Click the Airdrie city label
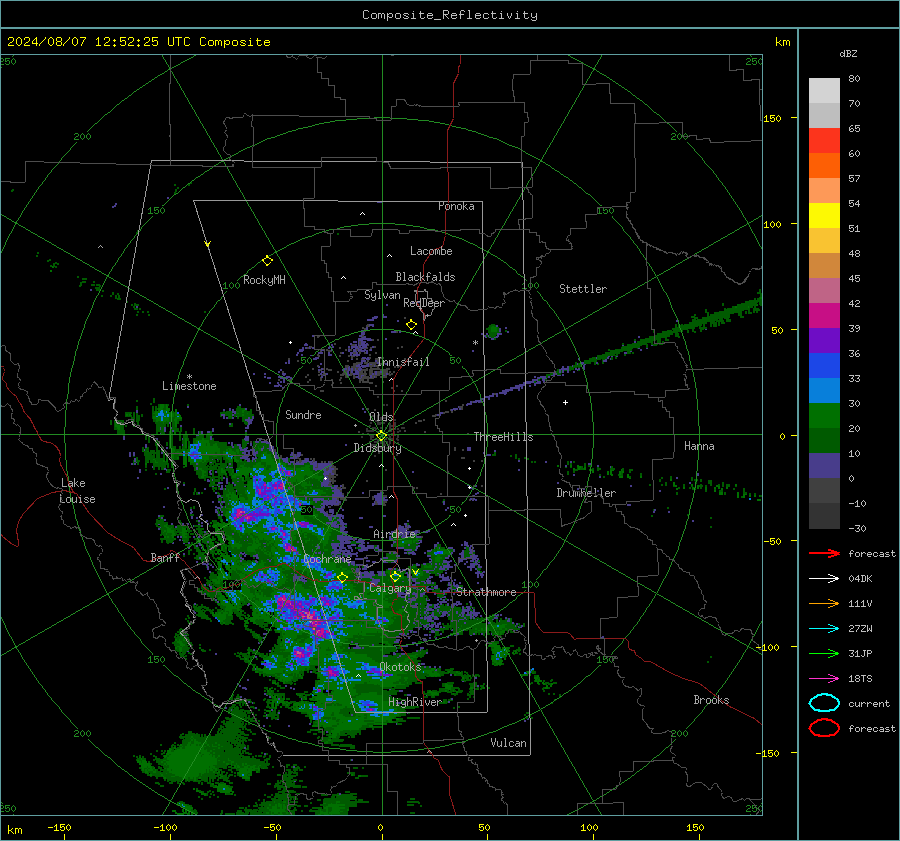 (x=394, y=534)
